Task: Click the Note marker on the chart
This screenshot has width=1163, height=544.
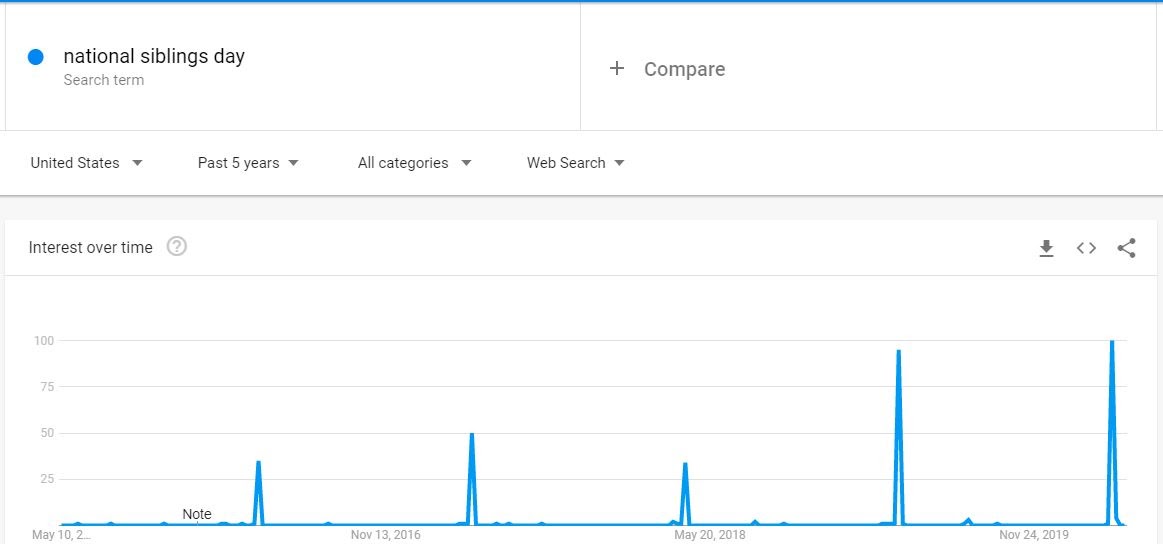Action: (x=197, y=514)
